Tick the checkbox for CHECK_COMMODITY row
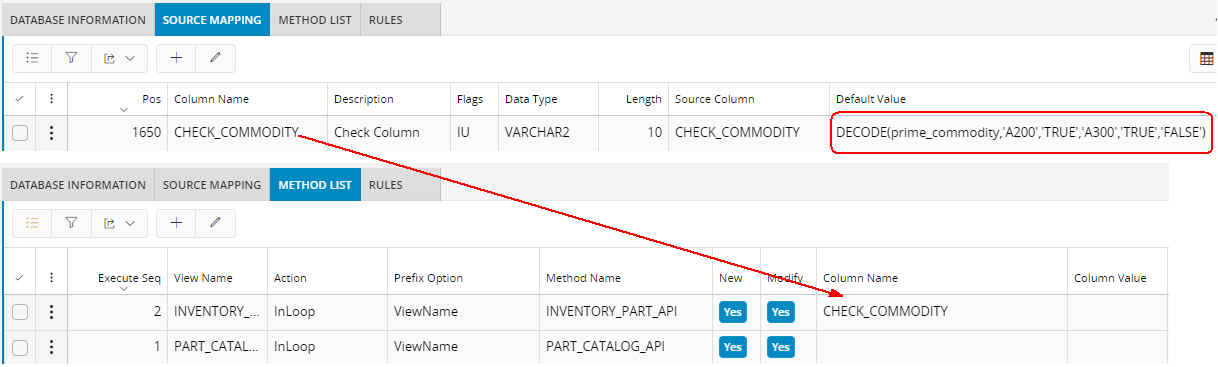Viewport: 1218px width, 367px height. pyautogui.click(x=20, y=132)
